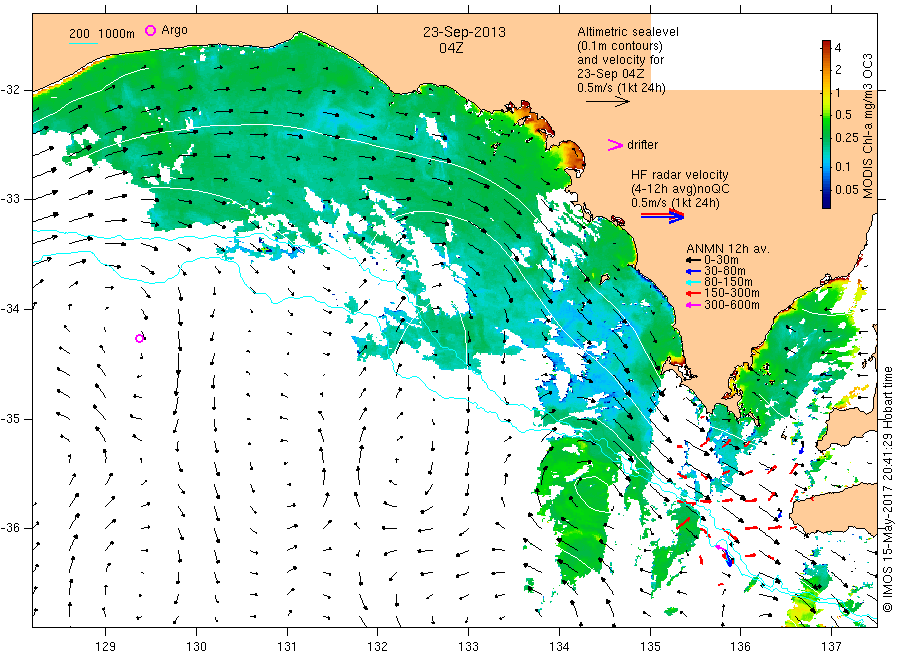This screenshot has height=660, width=900.
Task: Click the 'Altimetric sealevel' legend text
Action: pos(628,32)
